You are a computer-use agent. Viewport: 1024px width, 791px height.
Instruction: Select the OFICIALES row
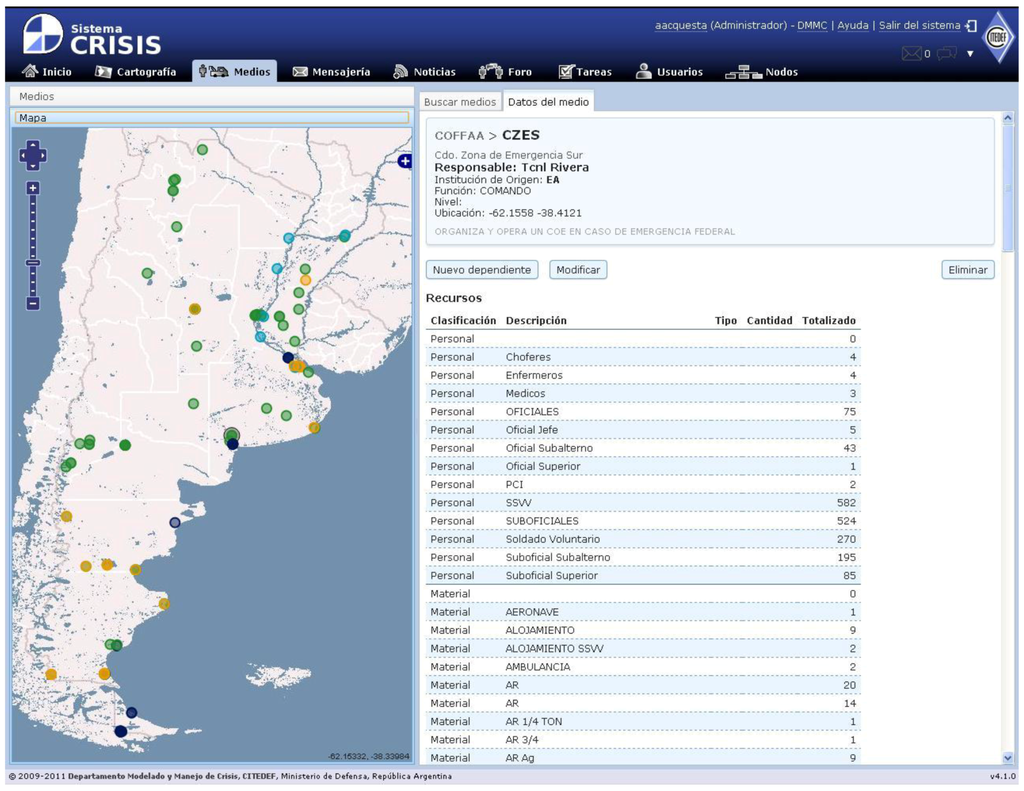(643, 412)
